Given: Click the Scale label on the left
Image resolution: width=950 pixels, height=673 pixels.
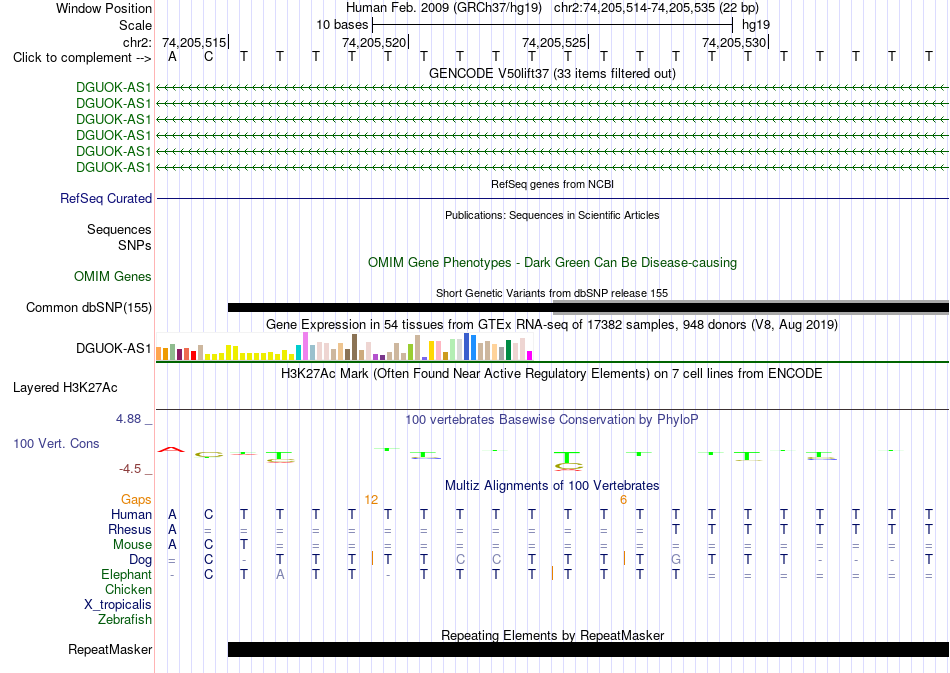Looking at the screenshot, I should (135, 25).
